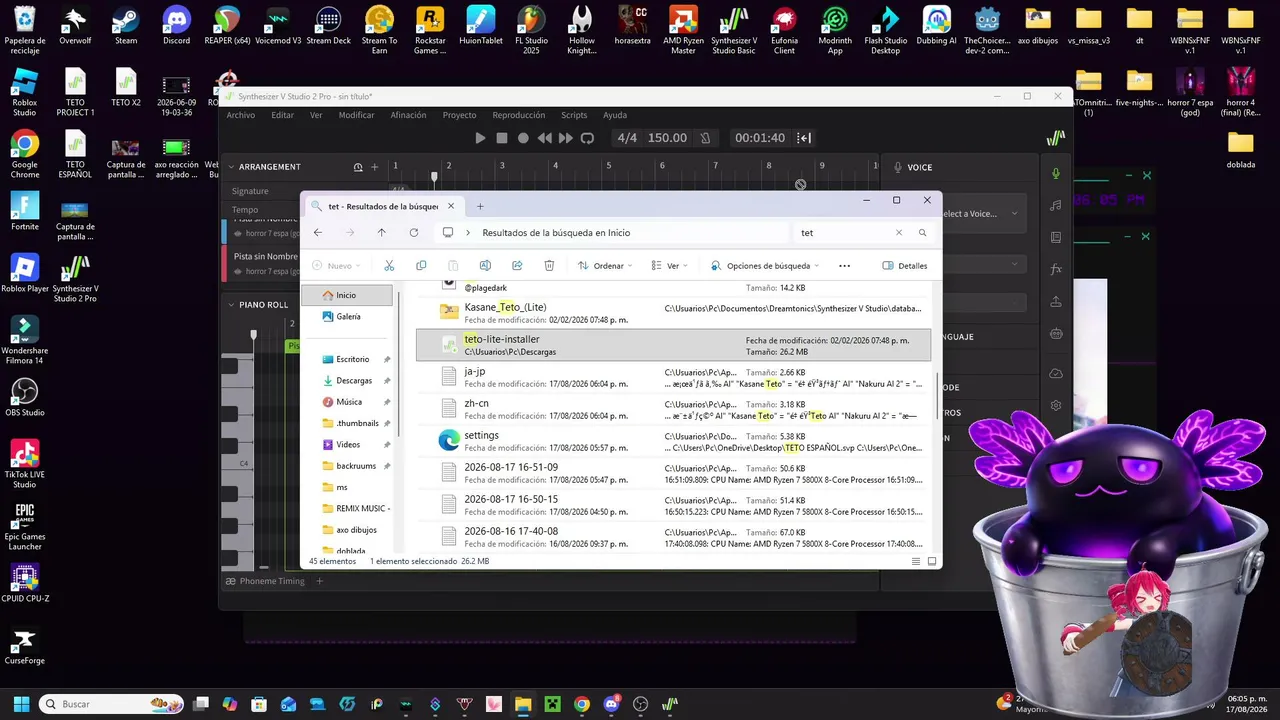
Task: Open the Afinación menu in Synthesizer V
Action: click(408, 115)
